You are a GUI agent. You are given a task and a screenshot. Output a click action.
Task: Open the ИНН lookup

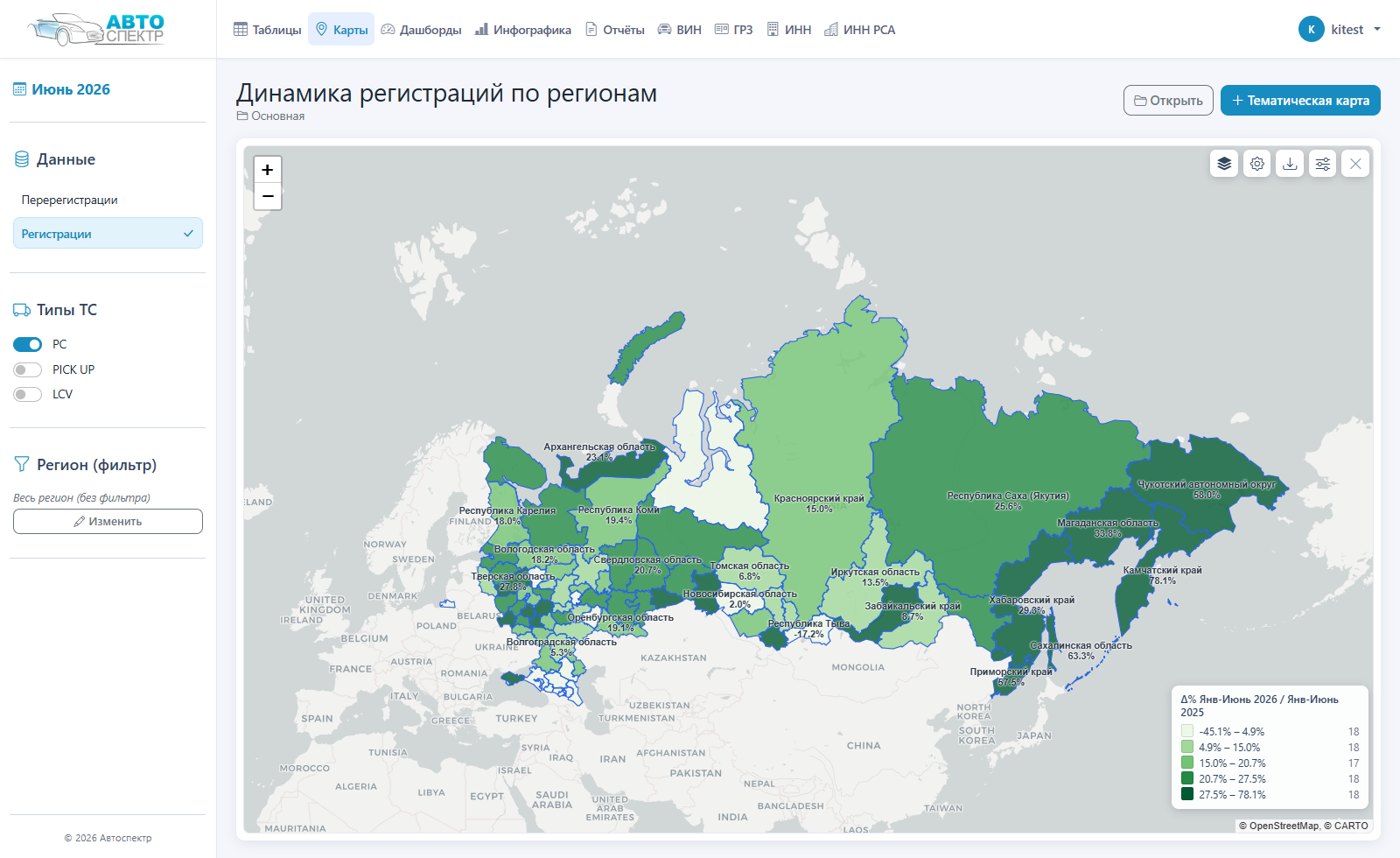coord(788,29)
